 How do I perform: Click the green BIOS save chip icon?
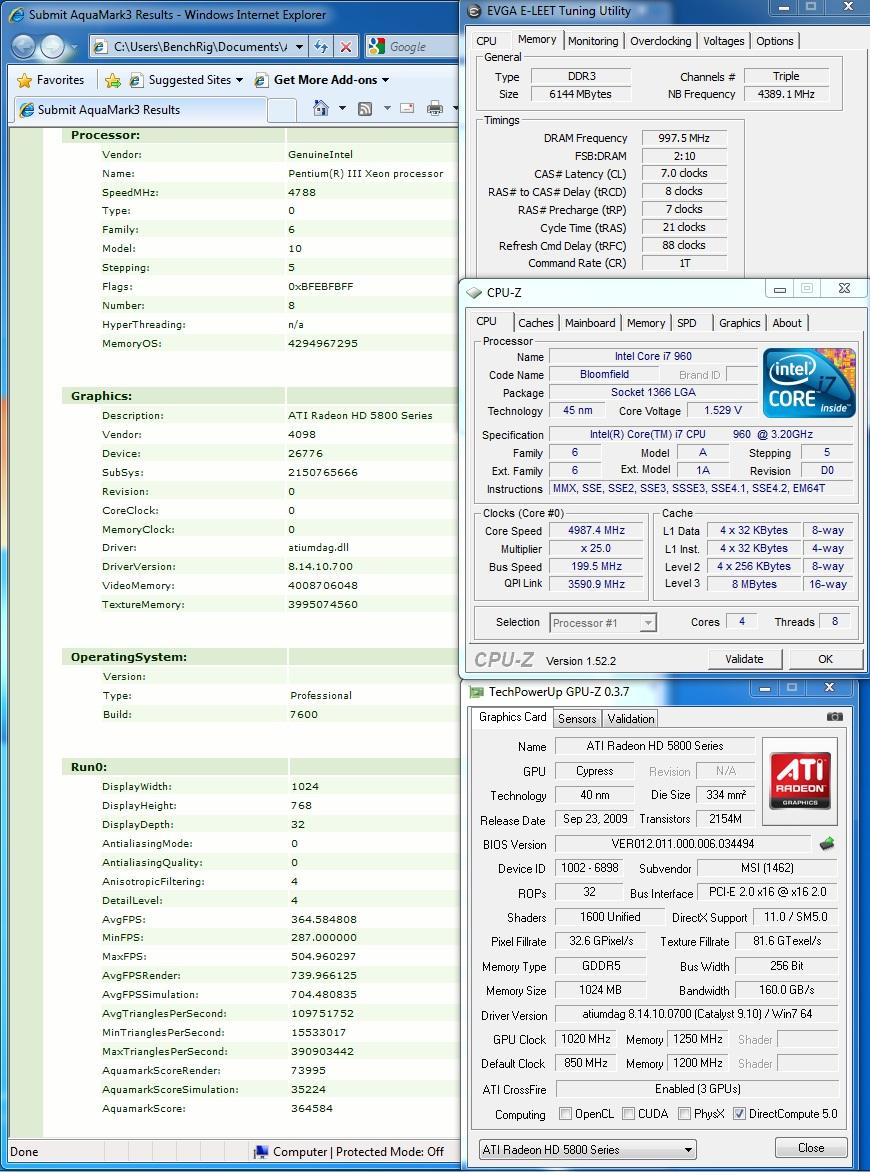point(827,844)
